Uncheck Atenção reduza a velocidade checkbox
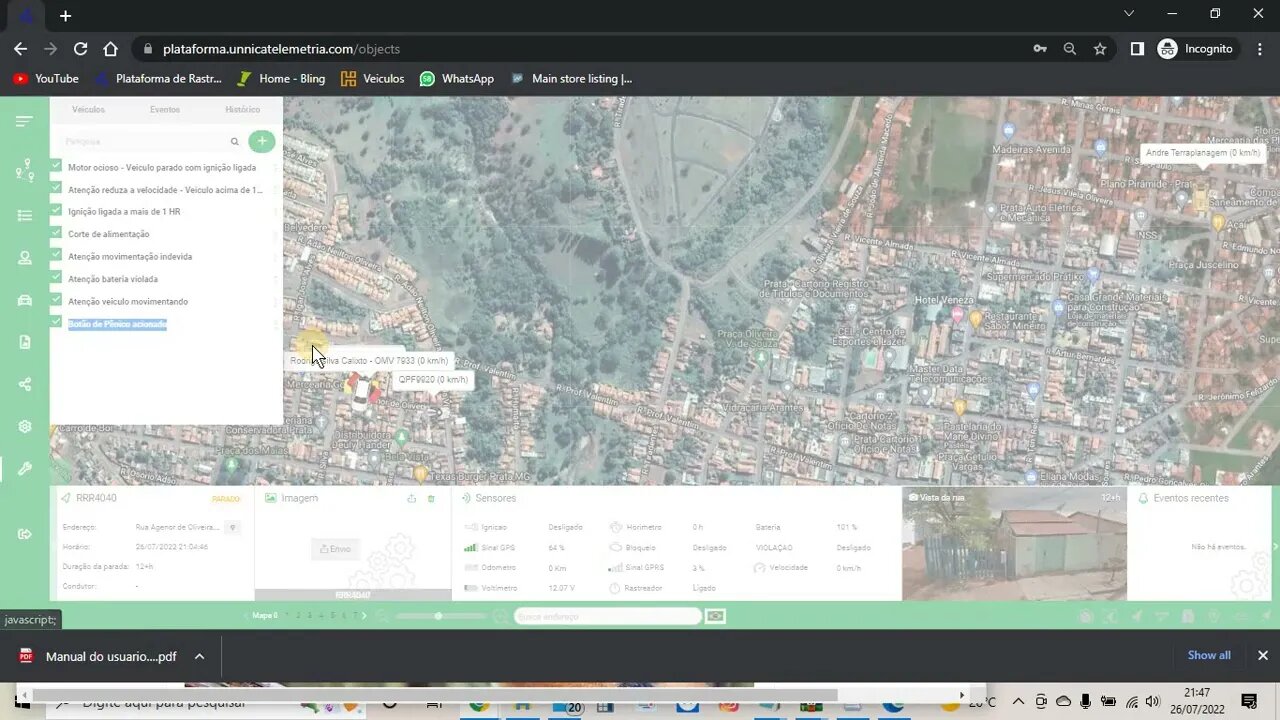1280x720 pixels. 56,188
